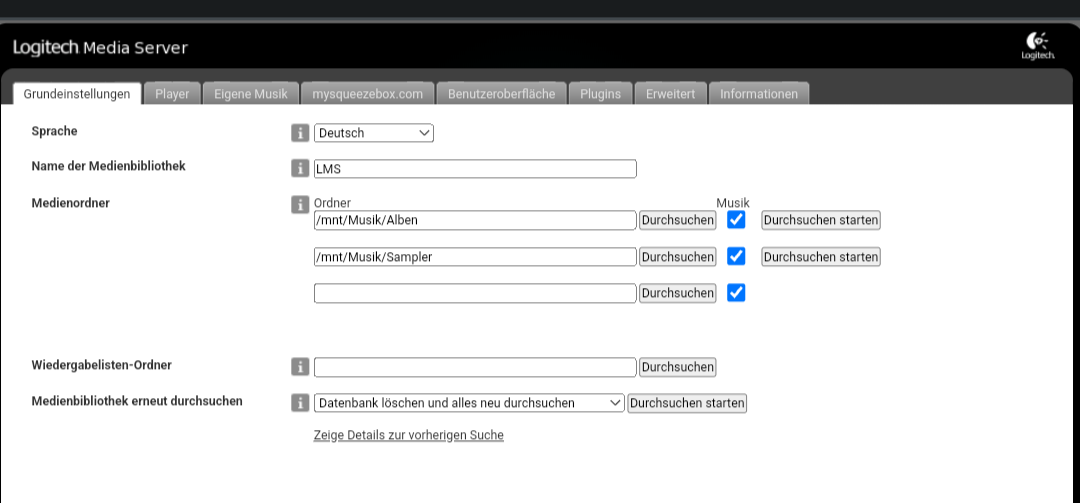Image resolution: width=1080 pixels, height=503 pixels.
Task: Uncheck Musik checkbox for /mnt/Musik/Alben
Action: (736, 220)
